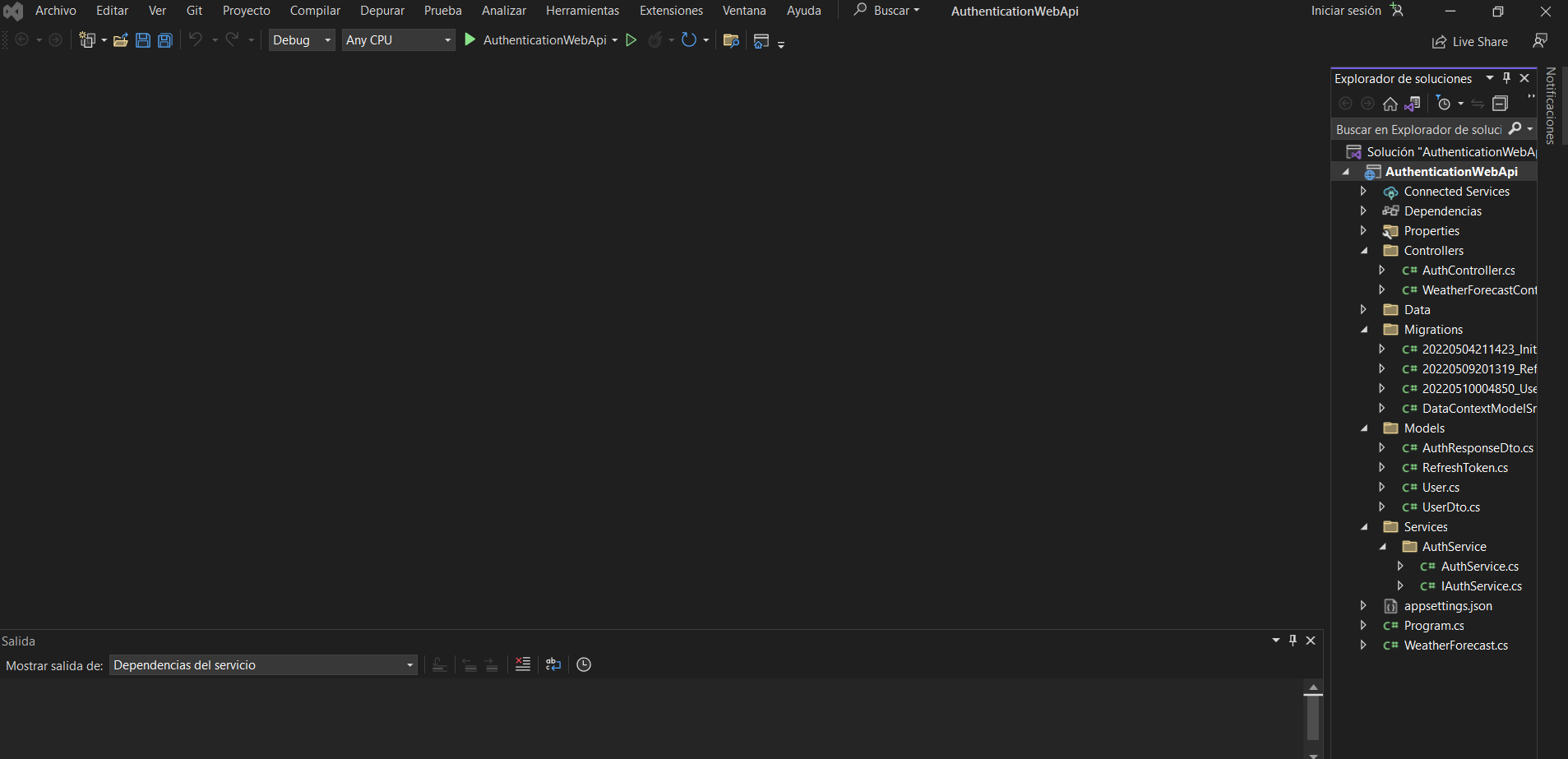Click Home icon in Solution Explorer toolbar
This screenshot has width=1568, height=759.
click(1390, 104)
